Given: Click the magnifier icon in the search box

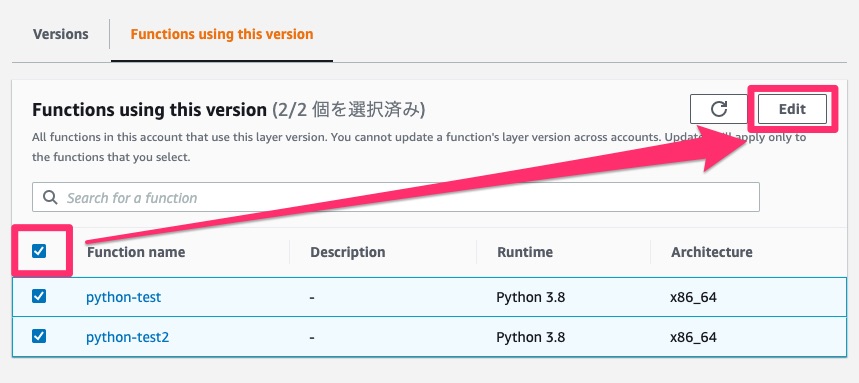Looking at the screenshot, I should [x=50, y=197].
